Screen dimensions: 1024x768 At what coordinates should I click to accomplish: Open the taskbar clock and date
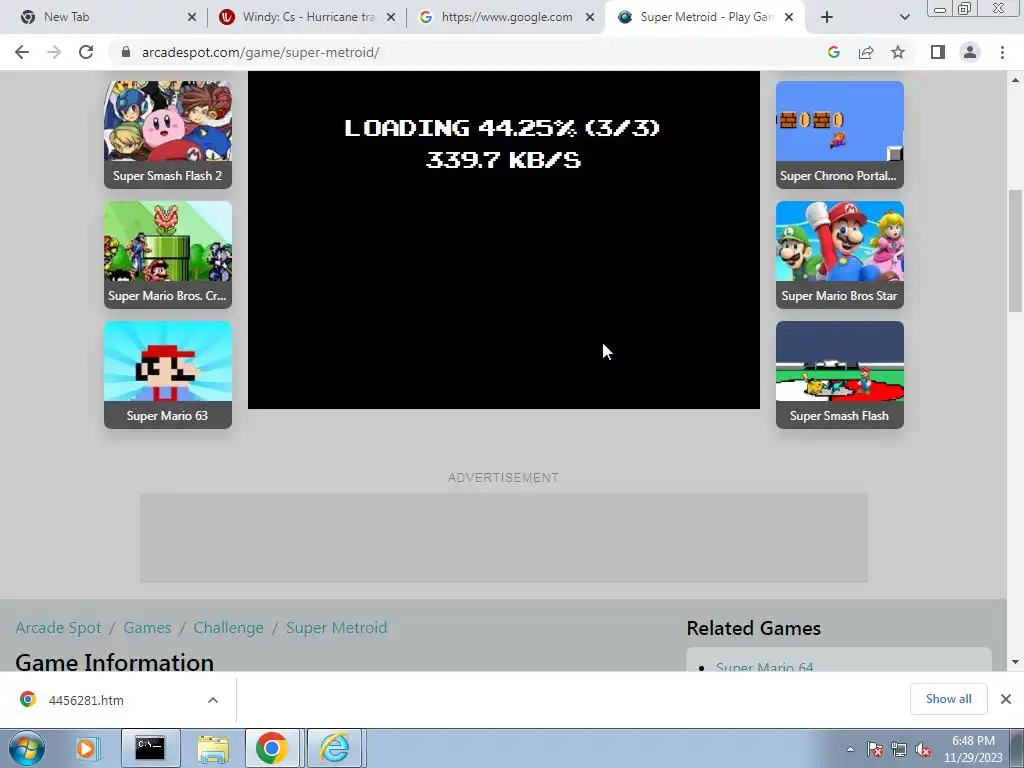(973, 749)
